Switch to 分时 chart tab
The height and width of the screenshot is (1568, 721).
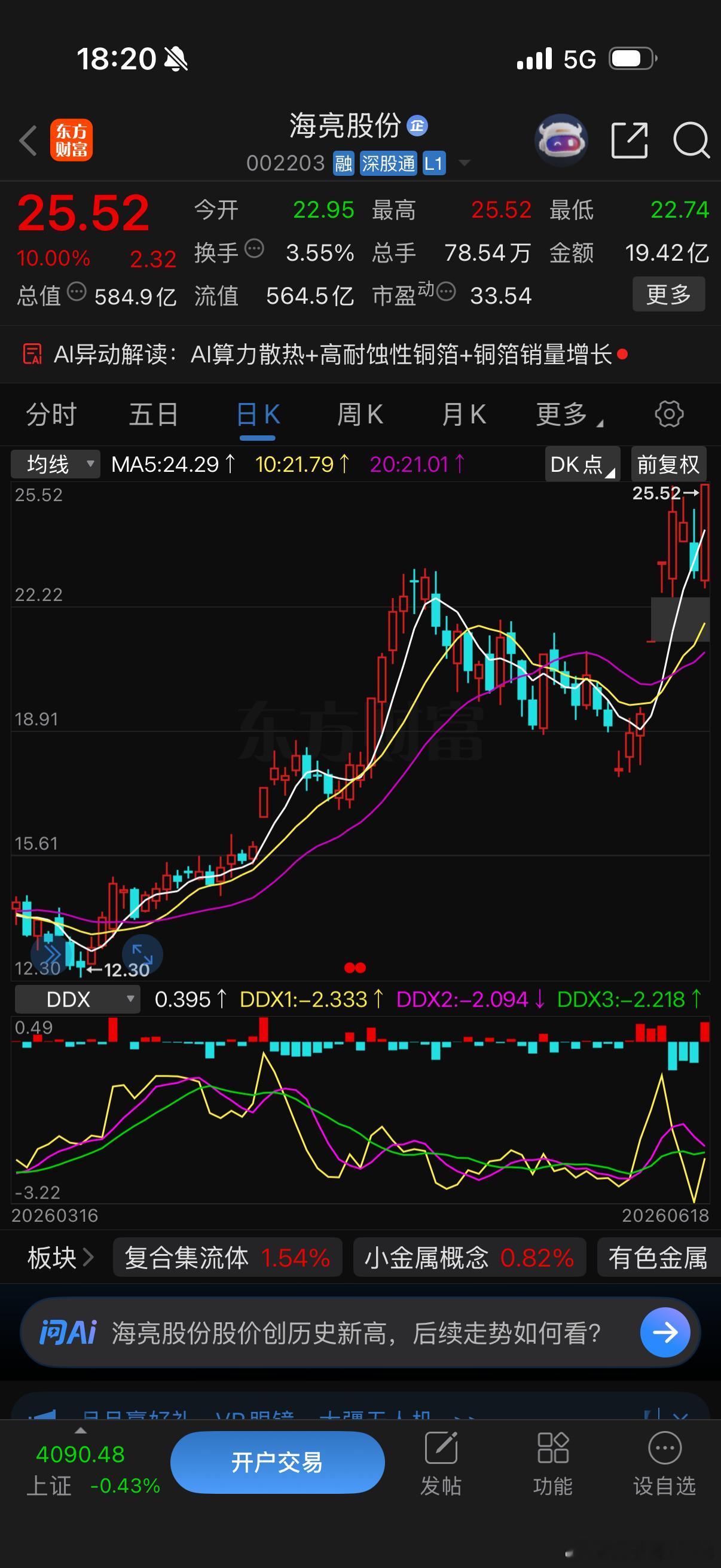tap(51, 414)
